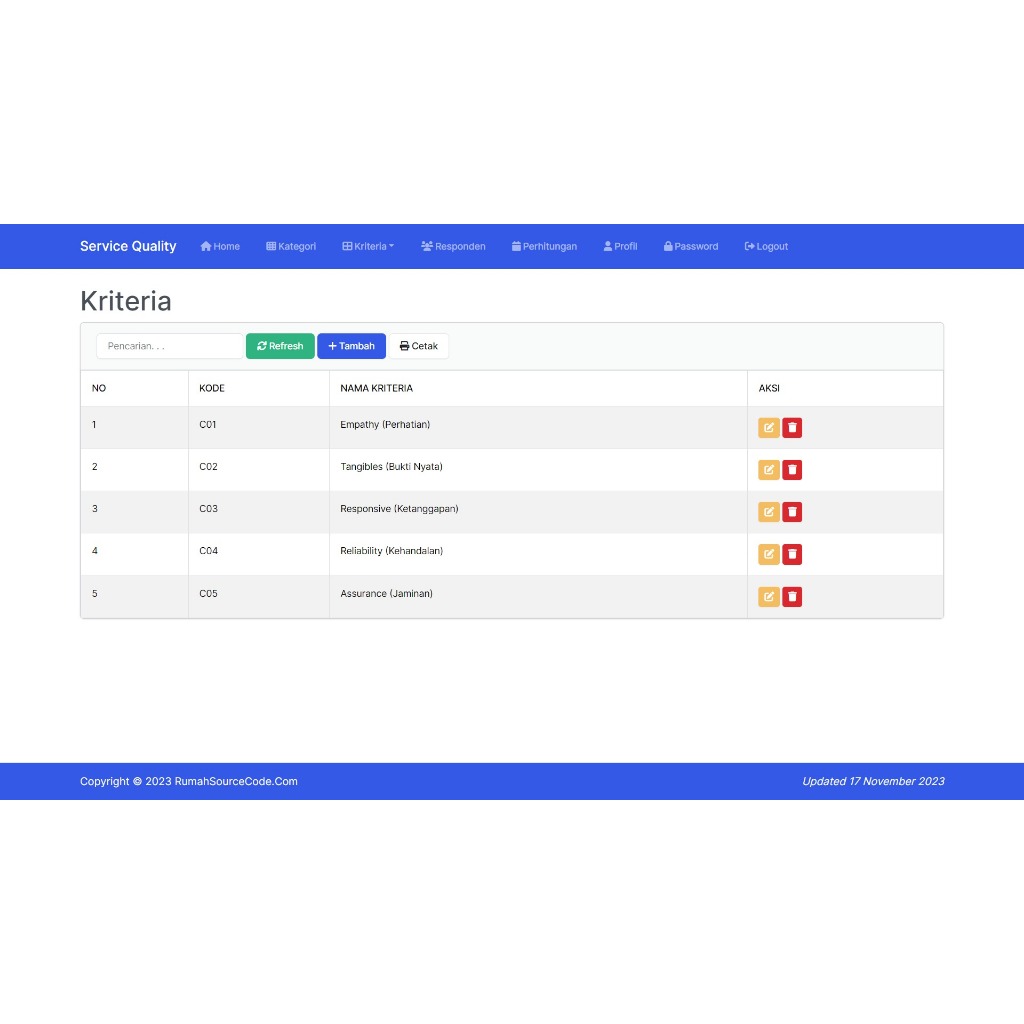
Task: Click the edit icon for Empathy (Perhatian)
Action: [769, 428]
